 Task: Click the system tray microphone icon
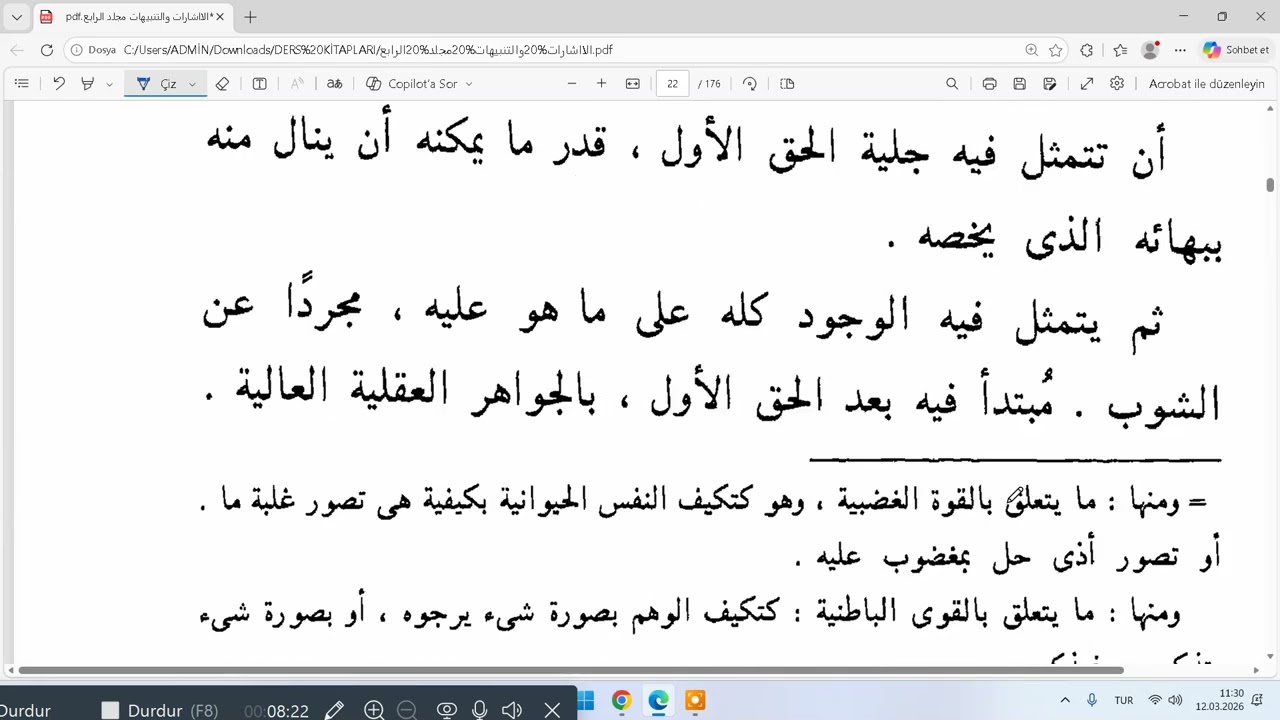(1092, 701)
